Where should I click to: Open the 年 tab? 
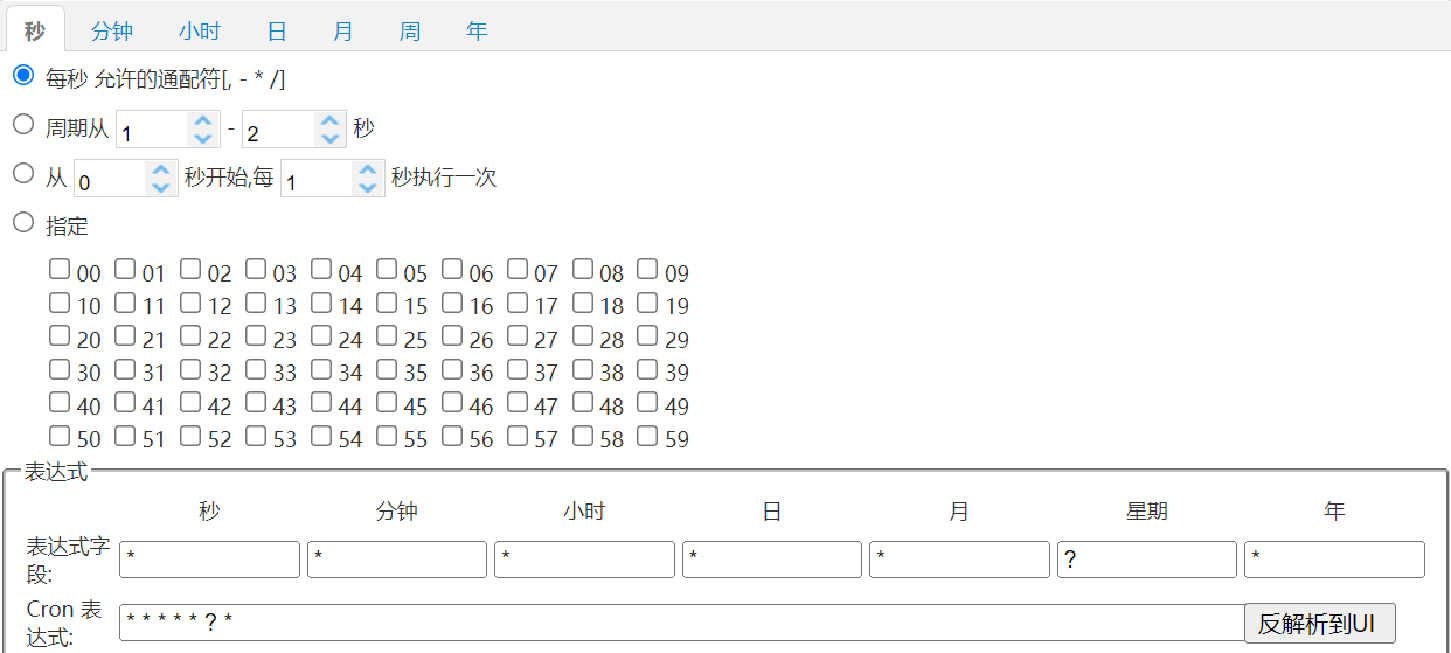click(477, 30)
